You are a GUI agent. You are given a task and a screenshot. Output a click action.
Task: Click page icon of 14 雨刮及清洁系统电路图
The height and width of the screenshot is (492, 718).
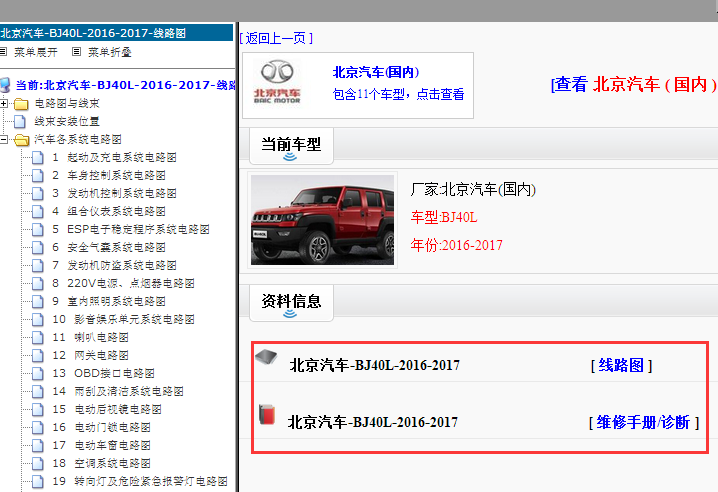[38, 392]
